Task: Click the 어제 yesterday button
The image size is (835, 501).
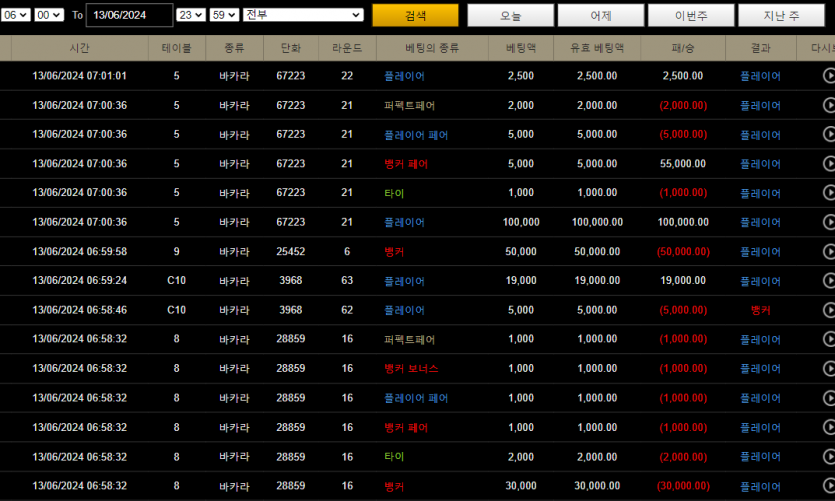Action: 601,15
